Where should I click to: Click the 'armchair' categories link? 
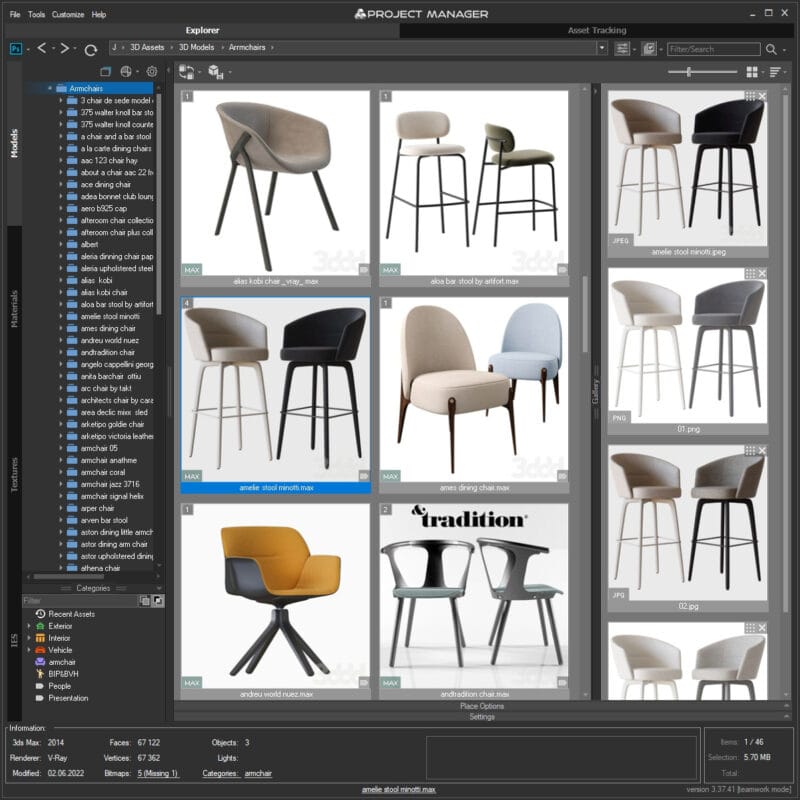click(x=258, y=773)
